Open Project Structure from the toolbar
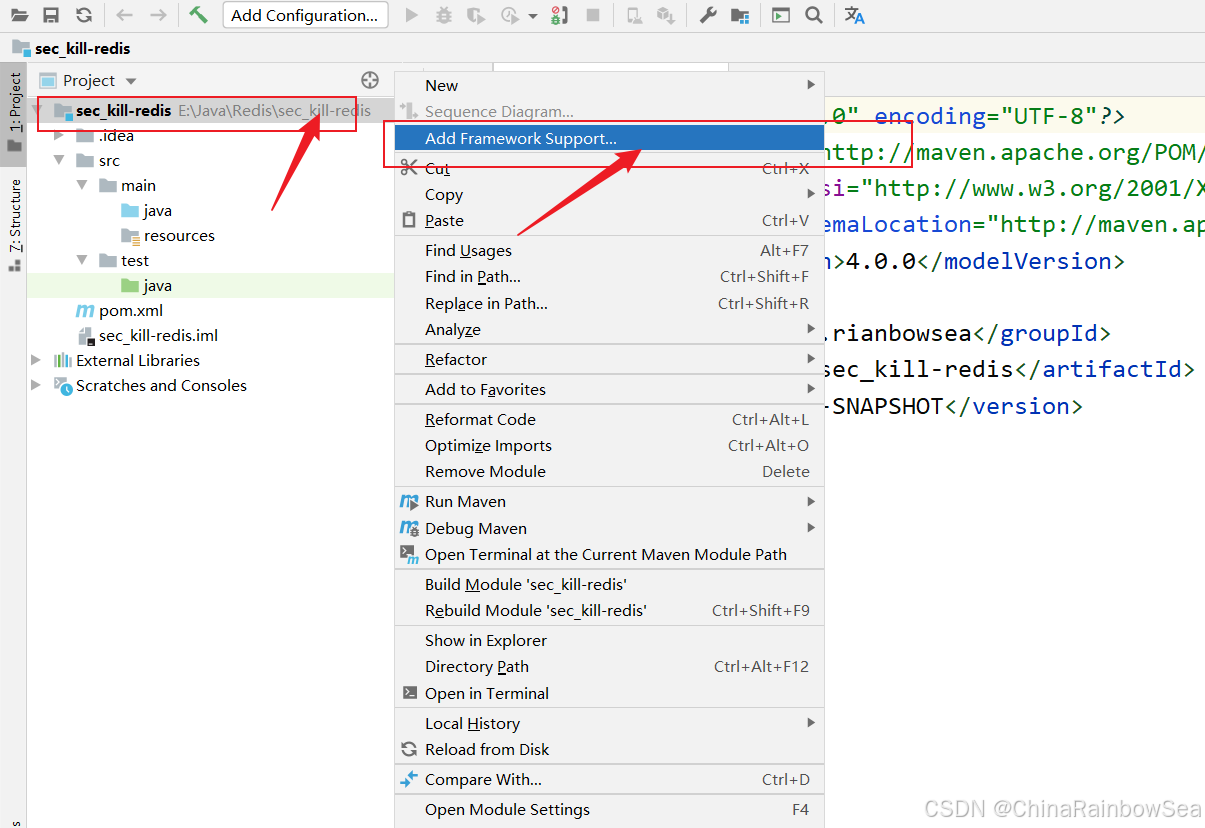 click(740, 15)
